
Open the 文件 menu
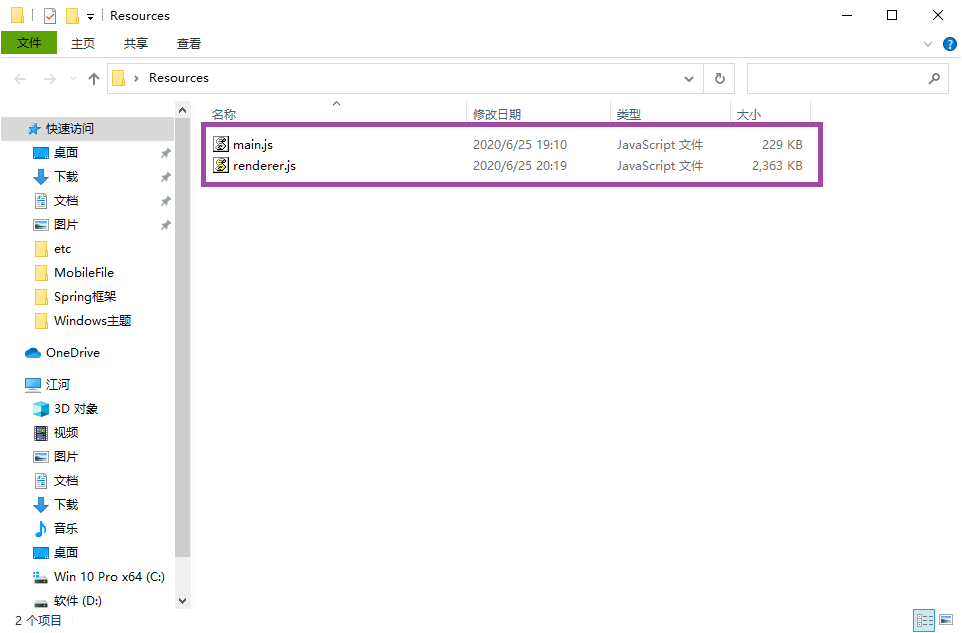point(28,43)
